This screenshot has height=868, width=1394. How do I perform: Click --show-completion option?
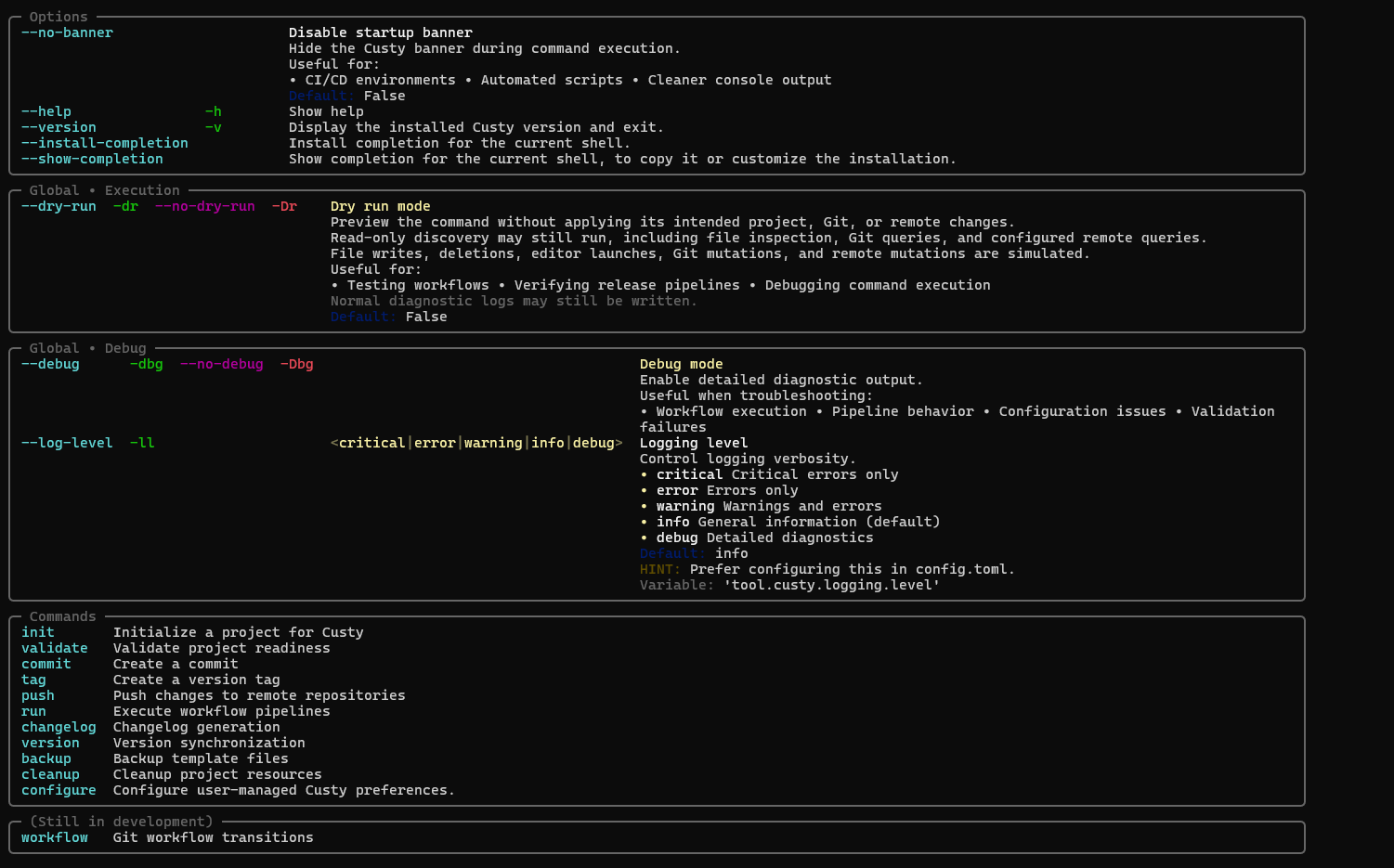click(92, 159)
